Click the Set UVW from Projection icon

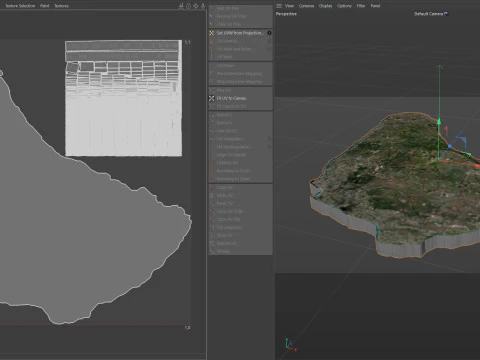211,33
